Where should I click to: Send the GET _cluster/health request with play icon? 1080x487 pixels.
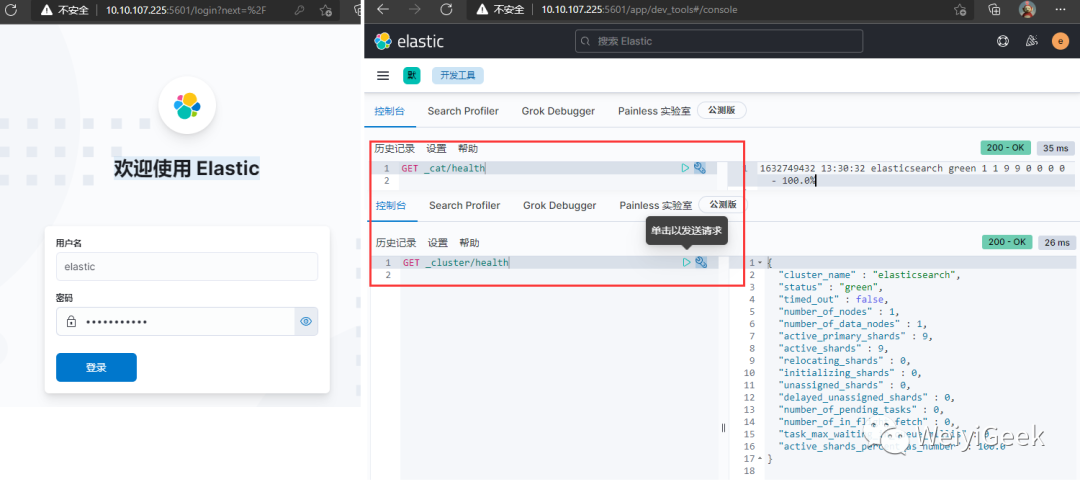click(686, 262)
